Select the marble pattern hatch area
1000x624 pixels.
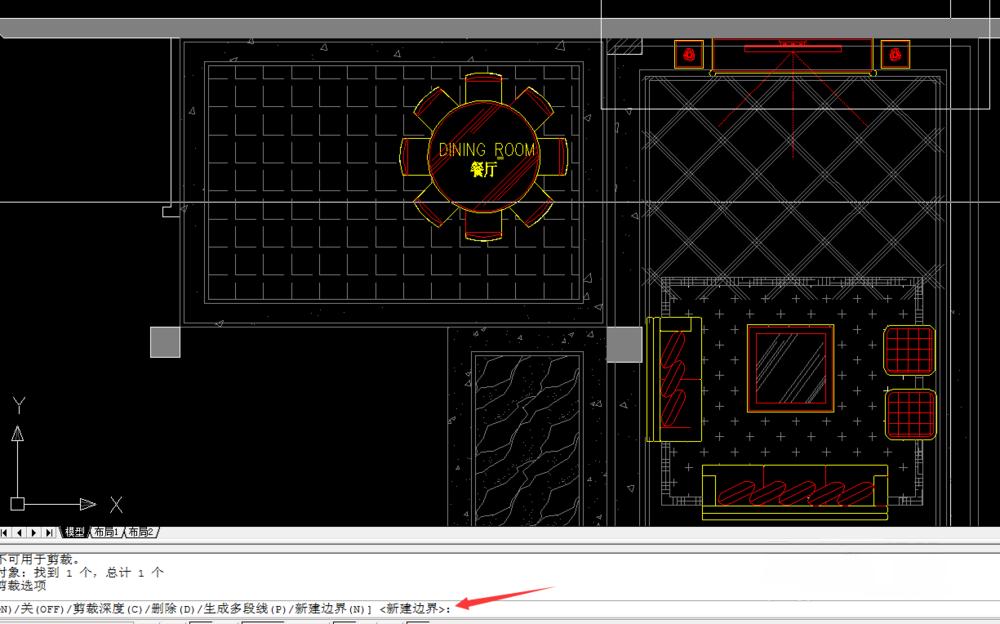coord(527,439)
